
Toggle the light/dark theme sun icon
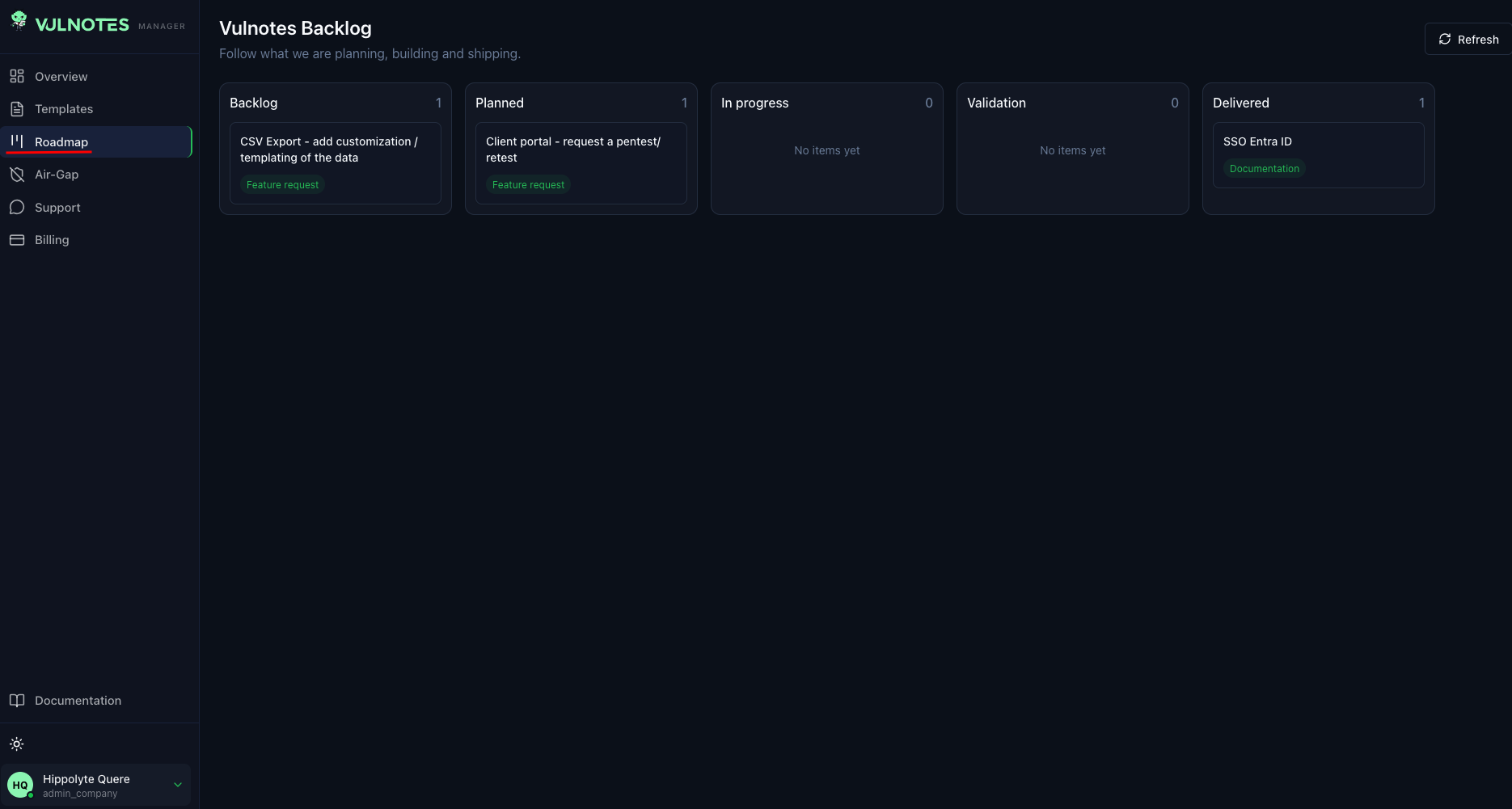click(17, 744)
